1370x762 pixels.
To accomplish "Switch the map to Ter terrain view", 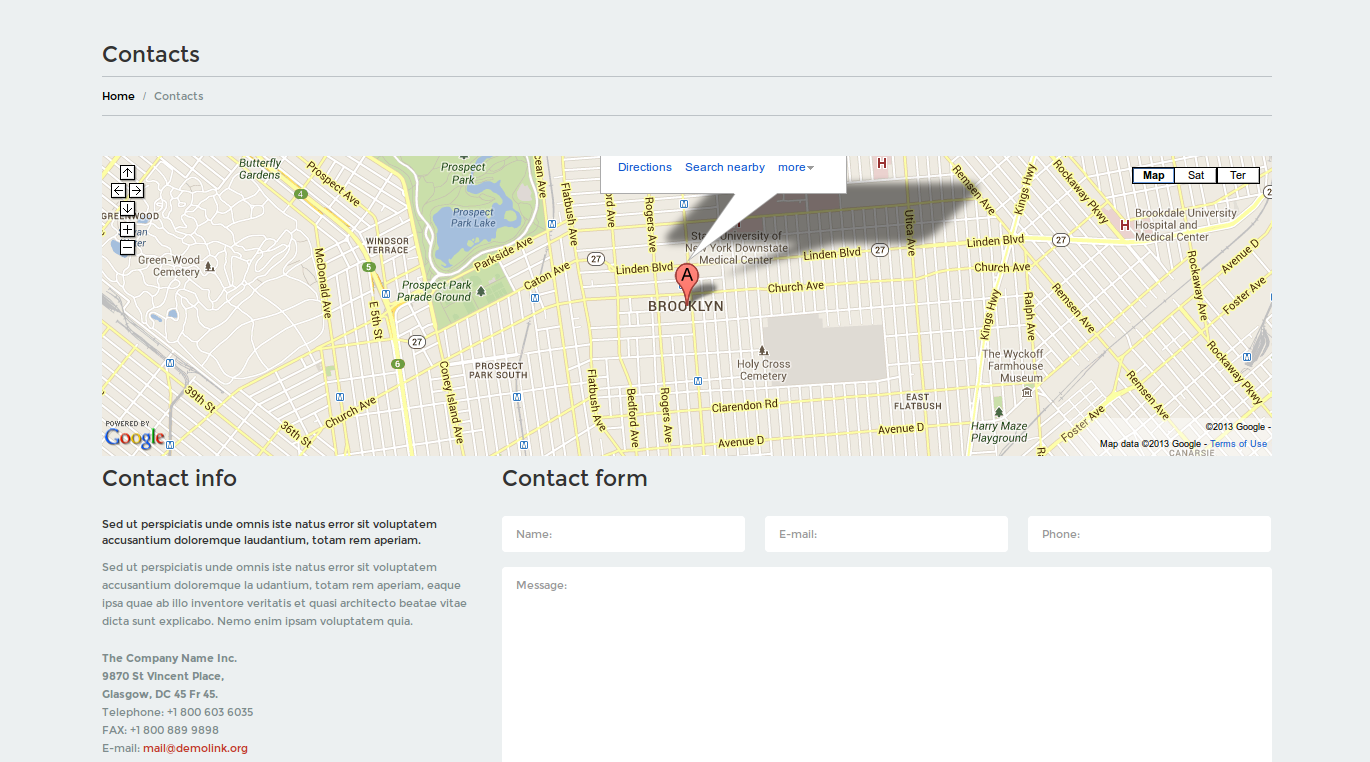I will 1237,176.
